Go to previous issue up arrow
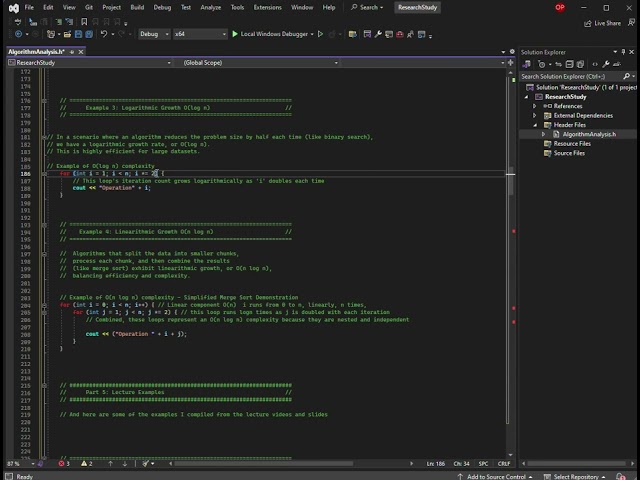This screenshot has width=640, height=480. (110, 464)
